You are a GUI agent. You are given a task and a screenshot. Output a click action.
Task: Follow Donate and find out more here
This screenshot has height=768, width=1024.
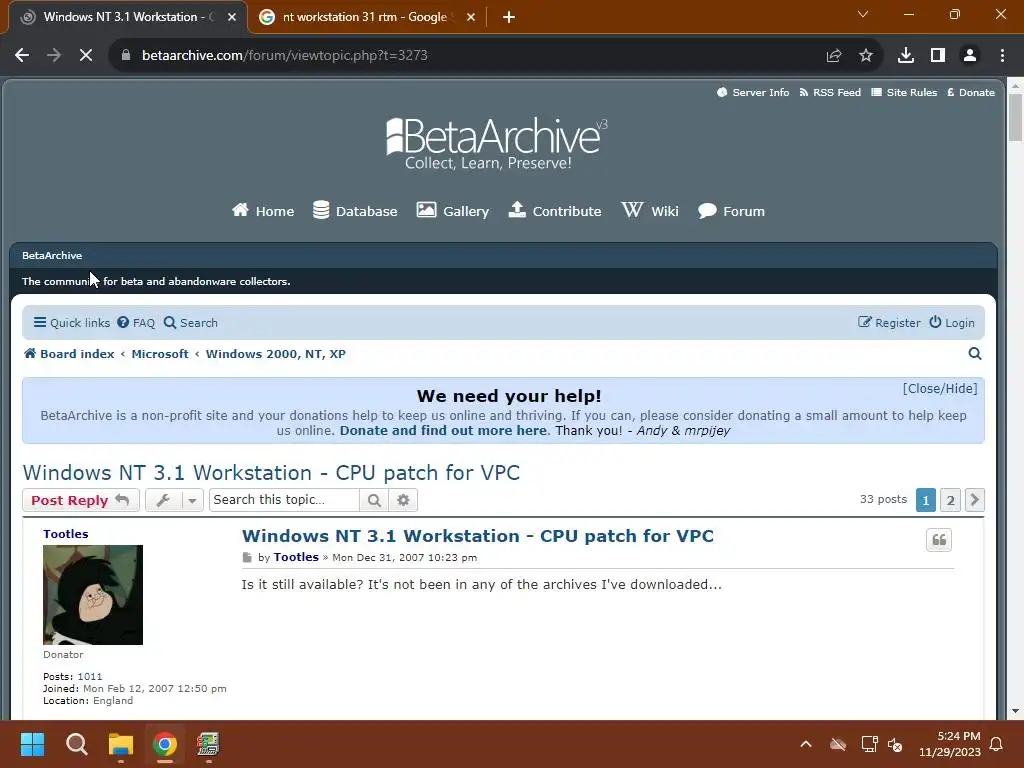coord(443,430)
